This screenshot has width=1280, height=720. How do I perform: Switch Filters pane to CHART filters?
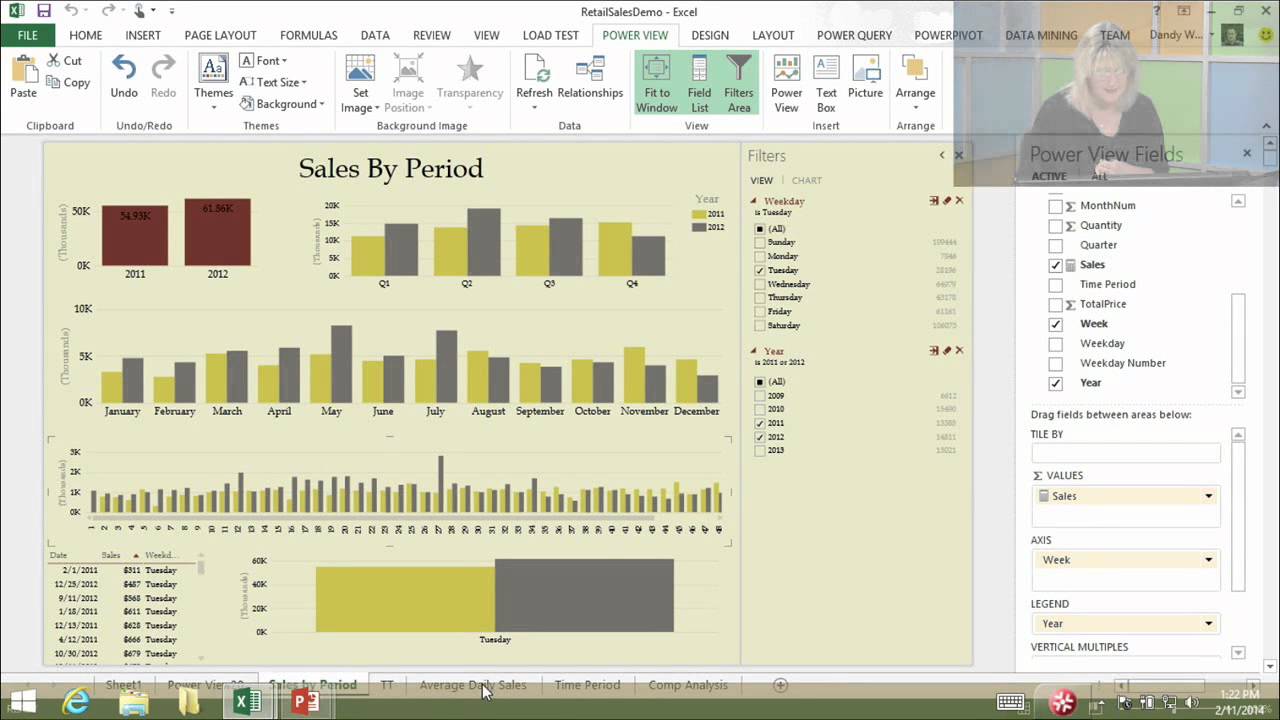tap(806, 181)
